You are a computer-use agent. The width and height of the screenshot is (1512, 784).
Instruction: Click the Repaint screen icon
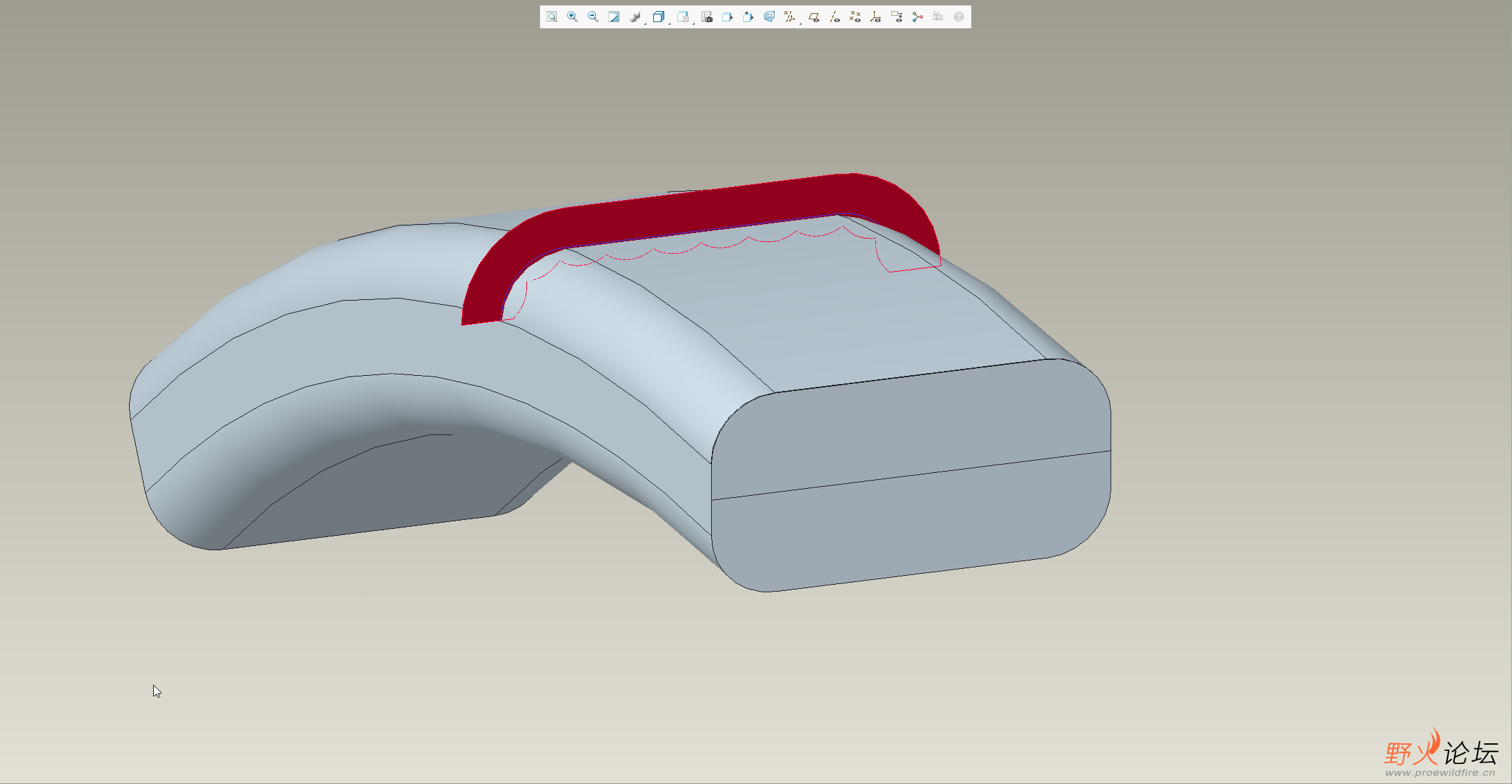click(614, 17)
